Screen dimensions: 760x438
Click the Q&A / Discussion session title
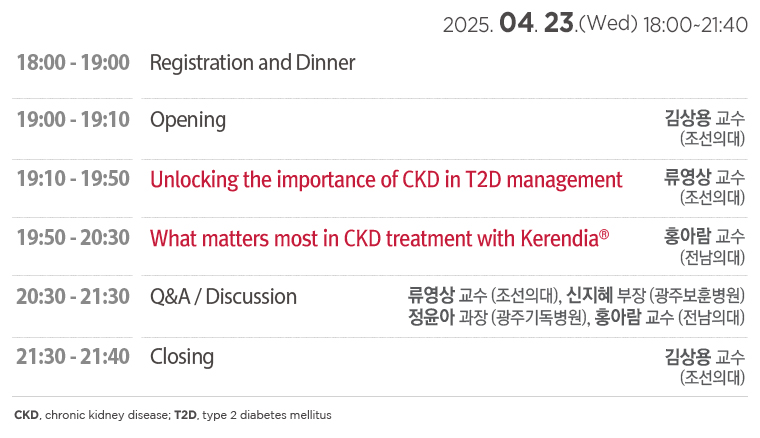(223, 297)
